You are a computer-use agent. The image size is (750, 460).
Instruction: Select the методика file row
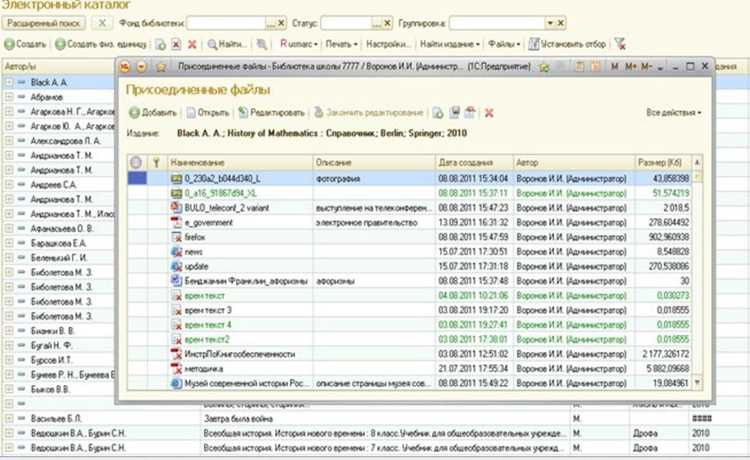pyautogui.click(x=410, y=369)
